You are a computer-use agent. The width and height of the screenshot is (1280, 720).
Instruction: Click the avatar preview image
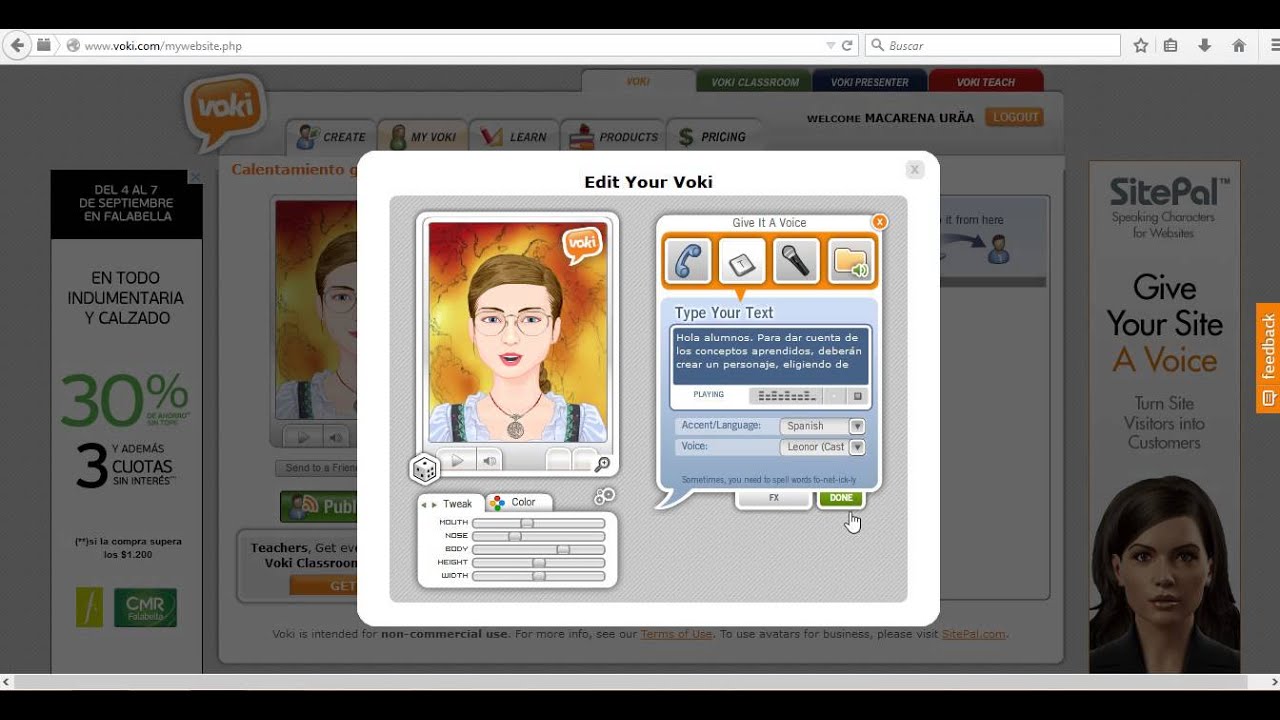click(517, 332)
